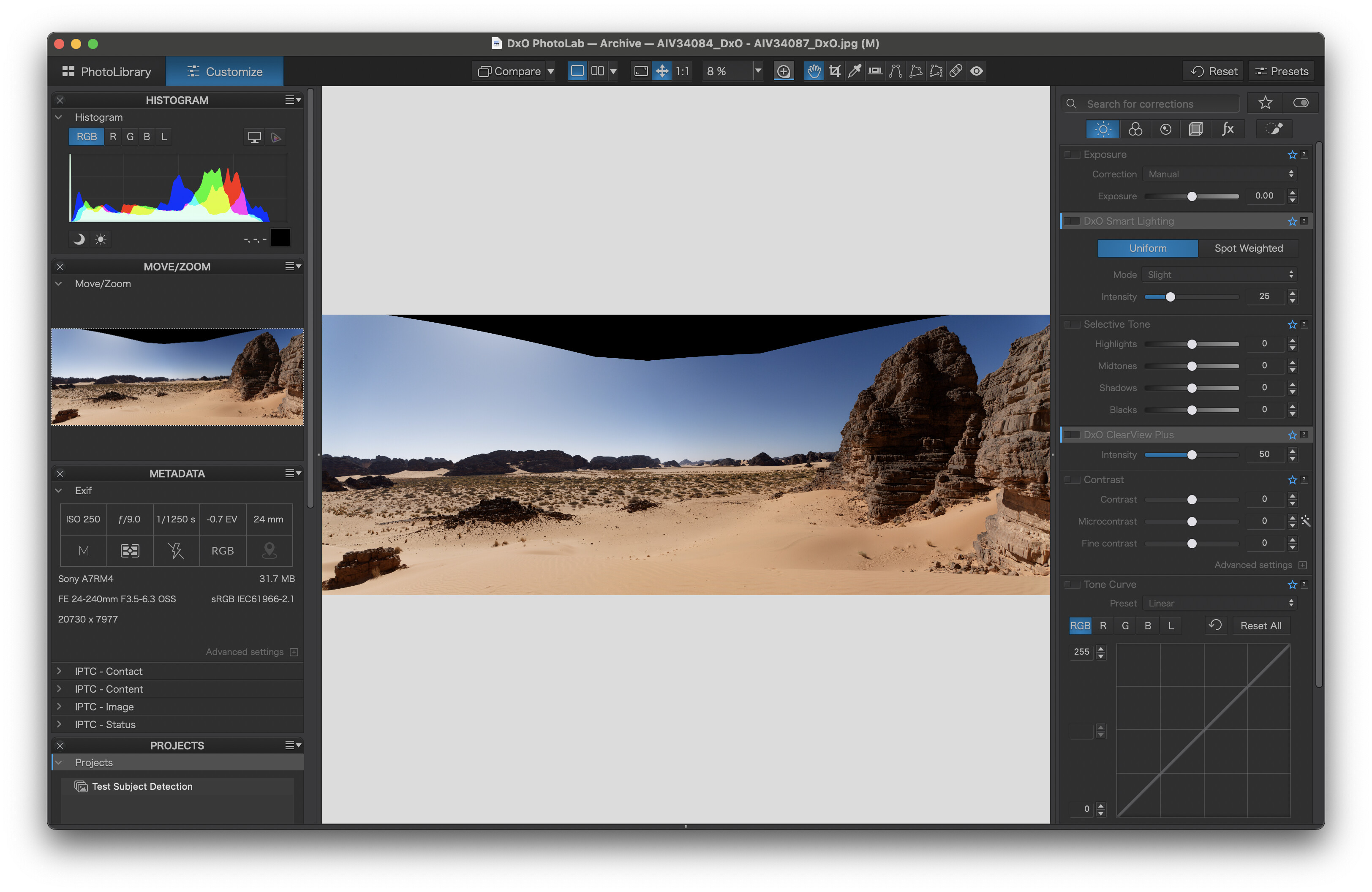
Task: Open the fx effects palette icon
Action: click(x=1227, y=129)
